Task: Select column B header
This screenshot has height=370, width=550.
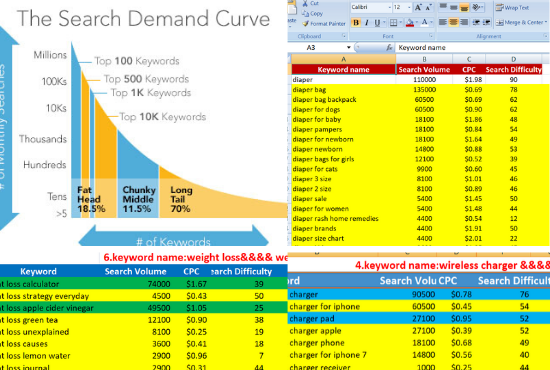Action: [x=424, y=59]
